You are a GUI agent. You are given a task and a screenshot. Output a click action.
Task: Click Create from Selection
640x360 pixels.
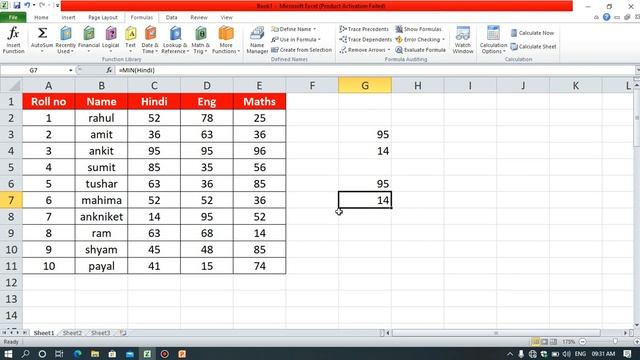(301, 50)
